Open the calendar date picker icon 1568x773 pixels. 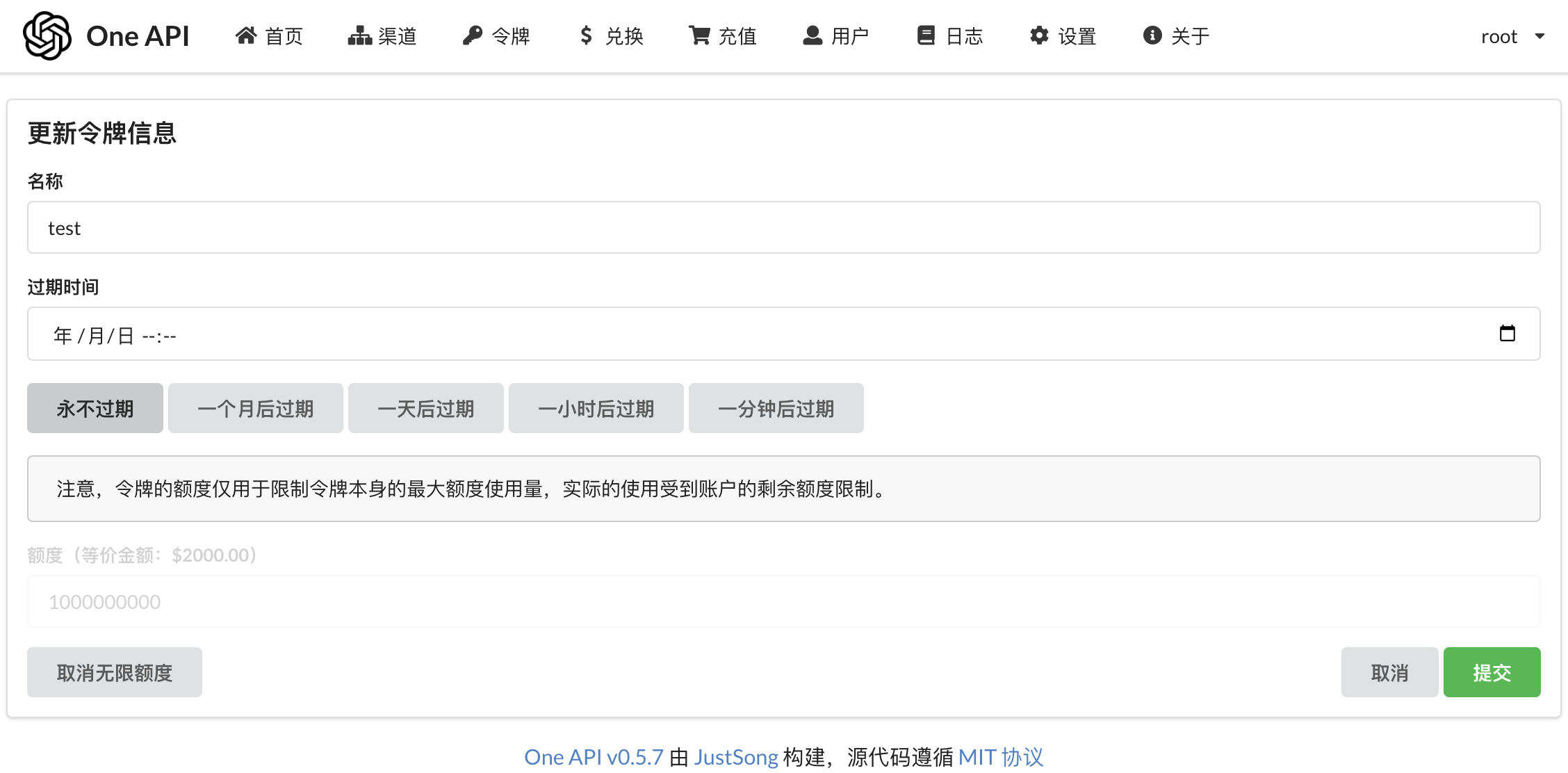click(x=1507, y=334)
